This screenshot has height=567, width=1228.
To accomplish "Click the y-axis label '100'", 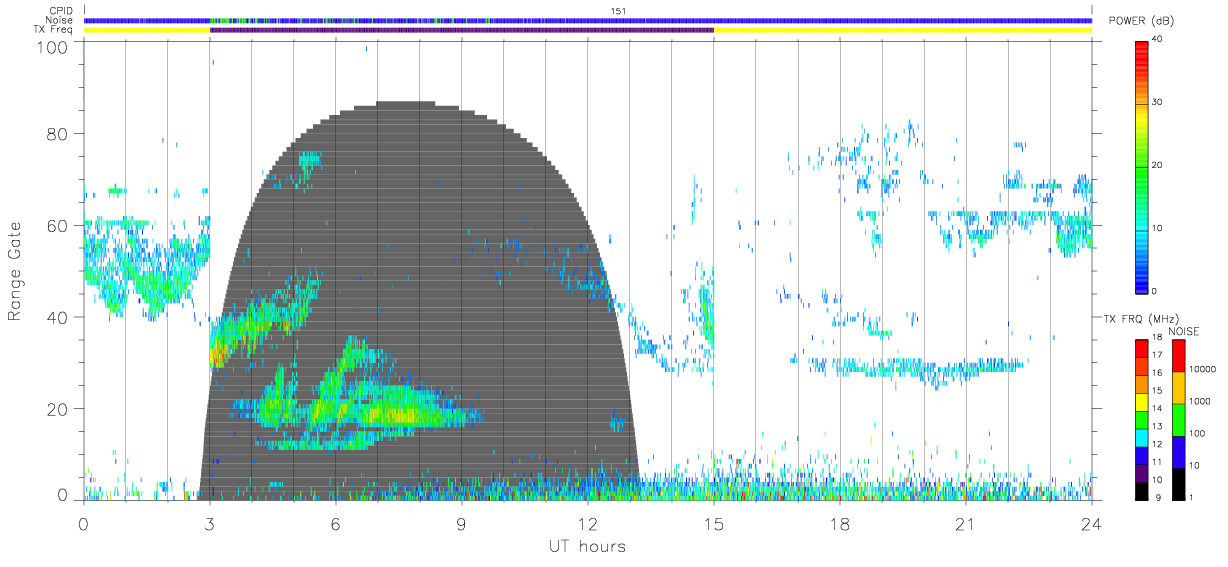I will click(54, 47).
